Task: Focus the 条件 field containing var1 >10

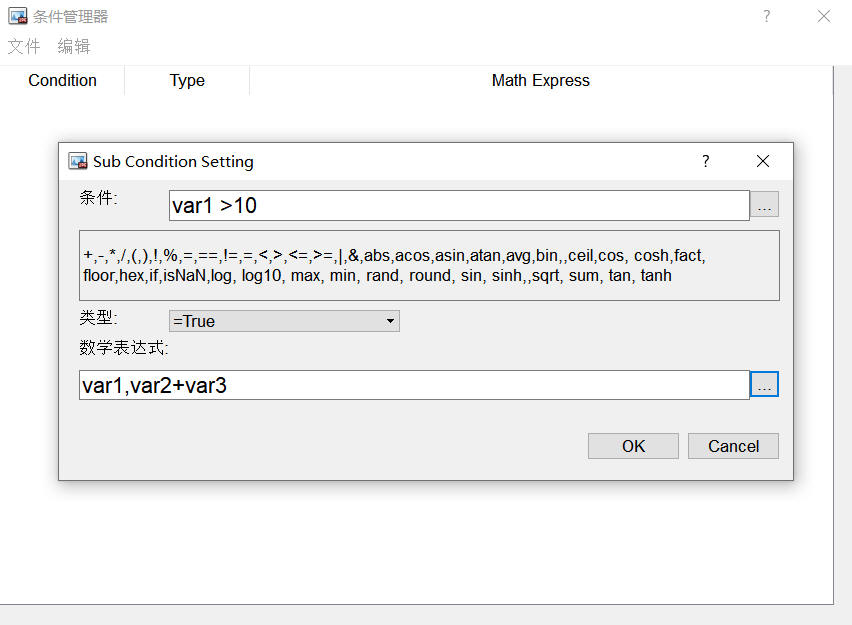Action: click(458, 206)
